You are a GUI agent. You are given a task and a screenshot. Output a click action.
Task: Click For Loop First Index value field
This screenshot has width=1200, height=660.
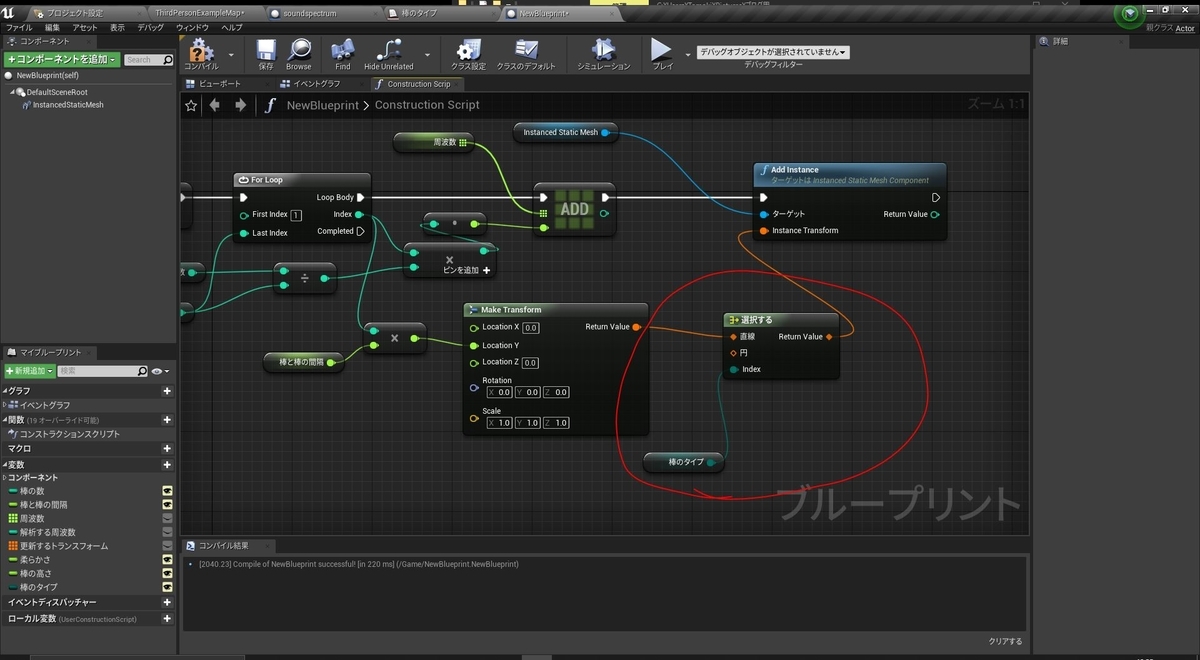296,215
